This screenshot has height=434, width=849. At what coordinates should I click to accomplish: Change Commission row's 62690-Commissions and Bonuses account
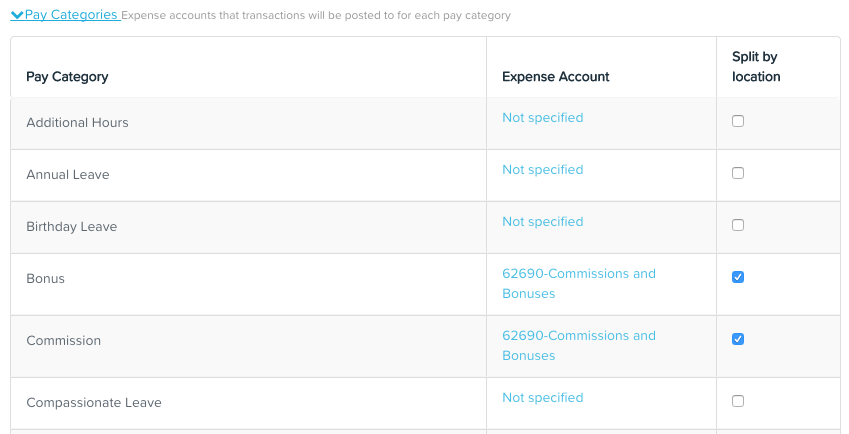tap(579, 345)
